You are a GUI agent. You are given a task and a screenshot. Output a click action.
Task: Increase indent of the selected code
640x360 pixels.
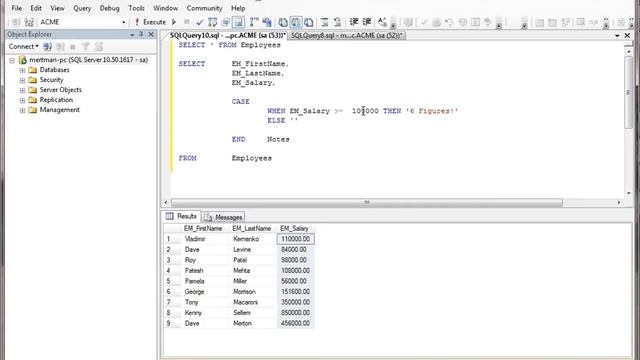[367, 22]
